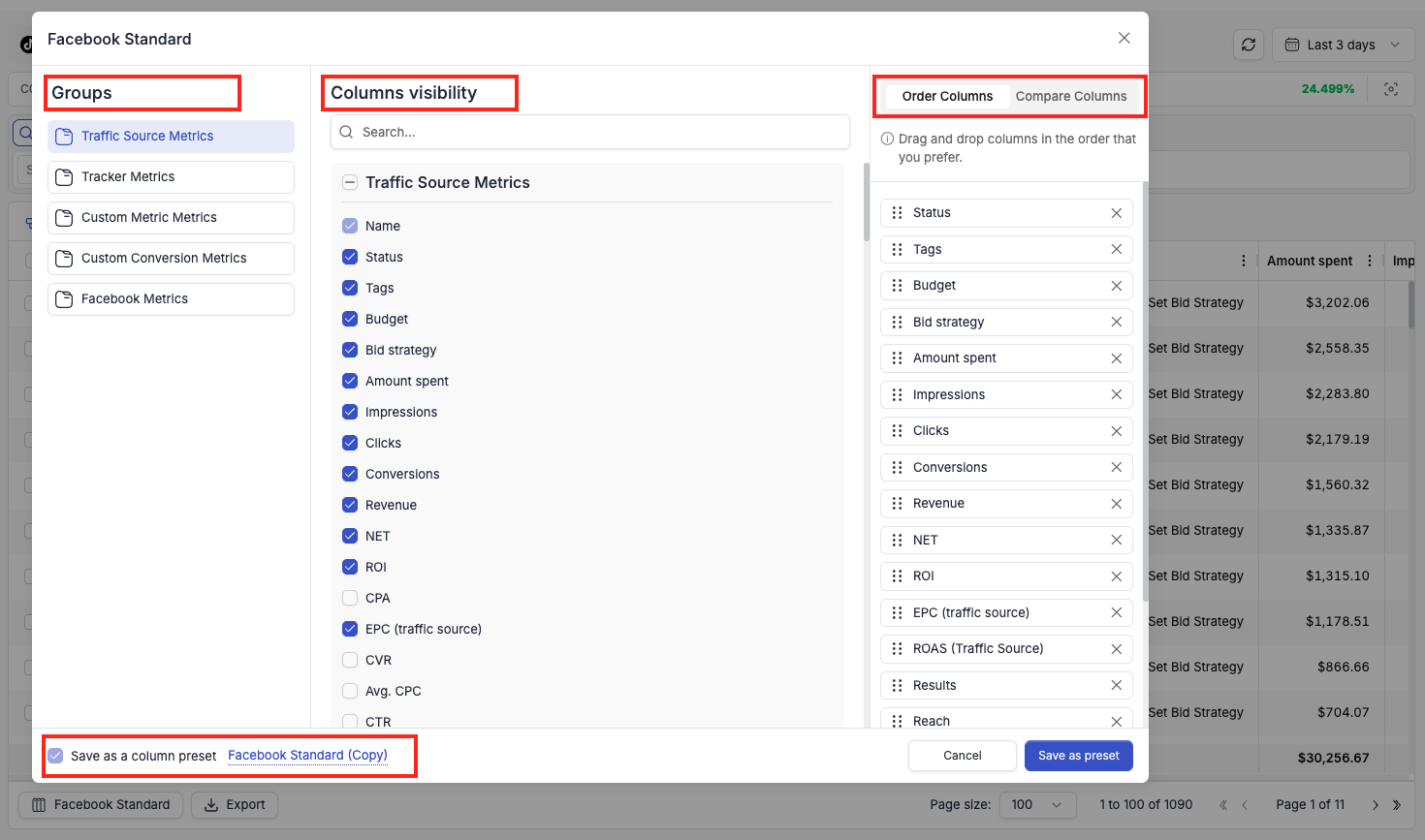Viewport: 1425px width, 840px height.
Task: Click the columns visibility list scrollbar
Action: click(x=867, y=202)
